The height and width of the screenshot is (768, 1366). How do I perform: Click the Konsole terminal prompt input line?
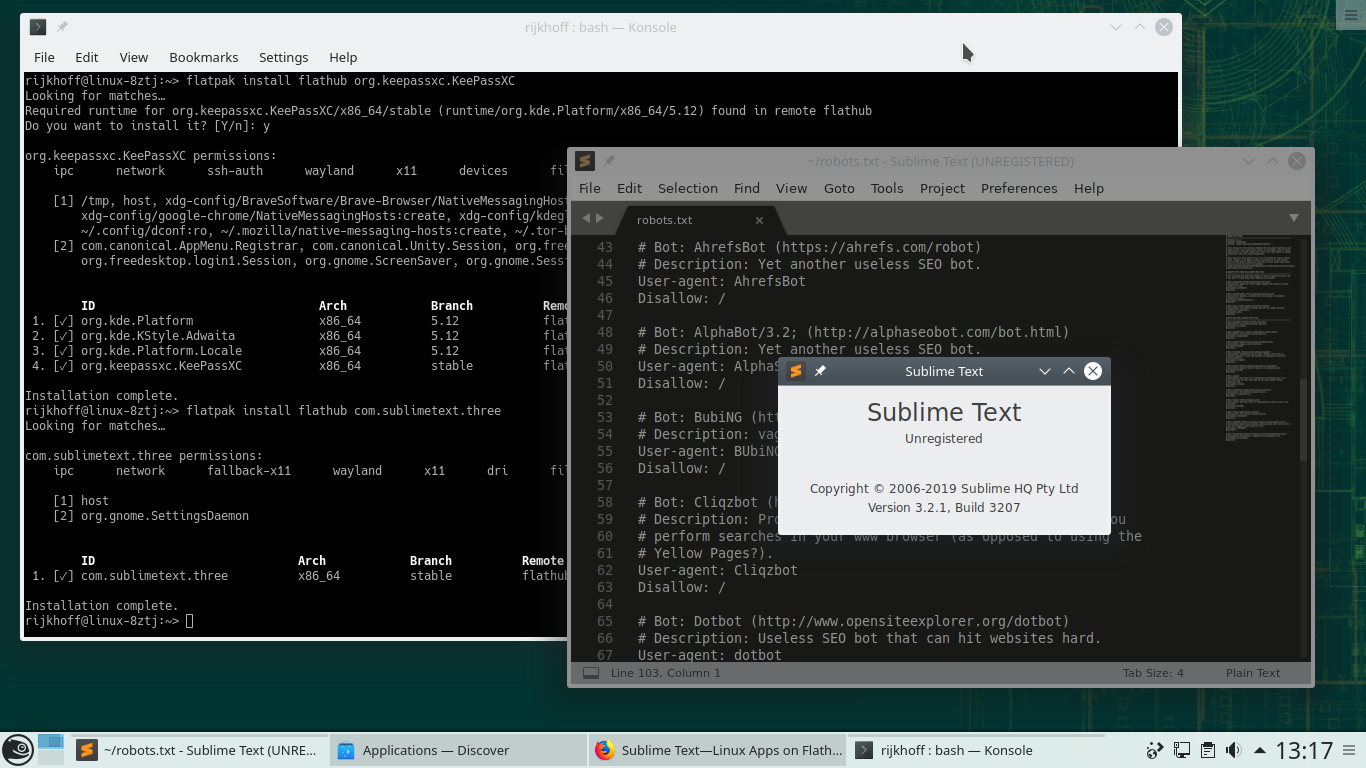(x=107, y=621)
